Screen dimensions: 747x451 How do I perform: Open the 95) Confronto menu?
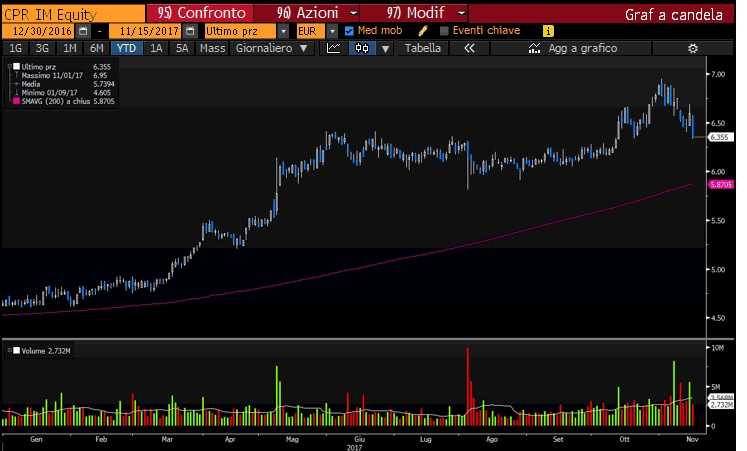(x=201, y=13)
